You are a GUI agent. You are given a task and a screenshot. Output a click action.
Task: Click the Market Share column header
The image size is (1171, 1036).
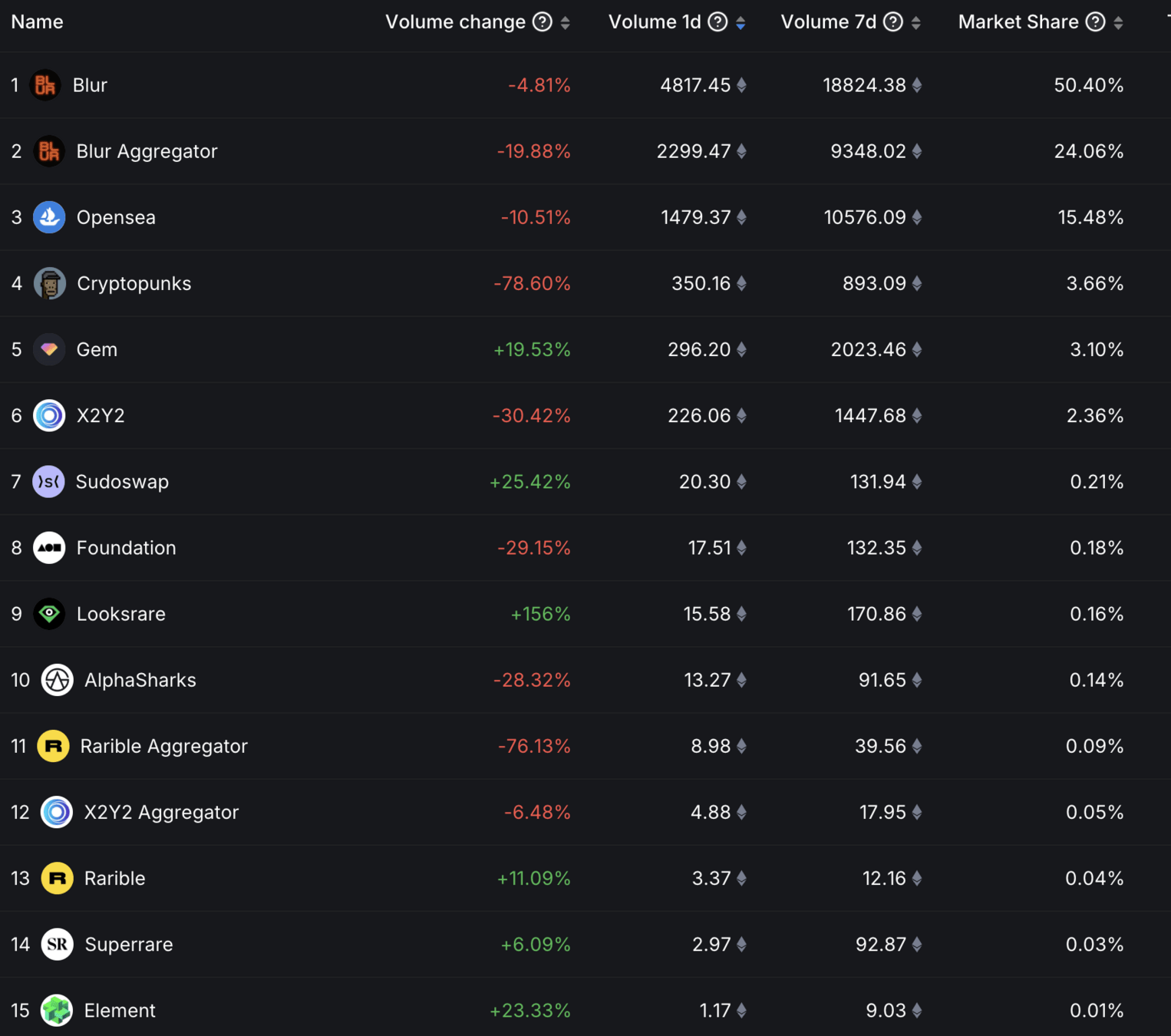click(1018, 22)
